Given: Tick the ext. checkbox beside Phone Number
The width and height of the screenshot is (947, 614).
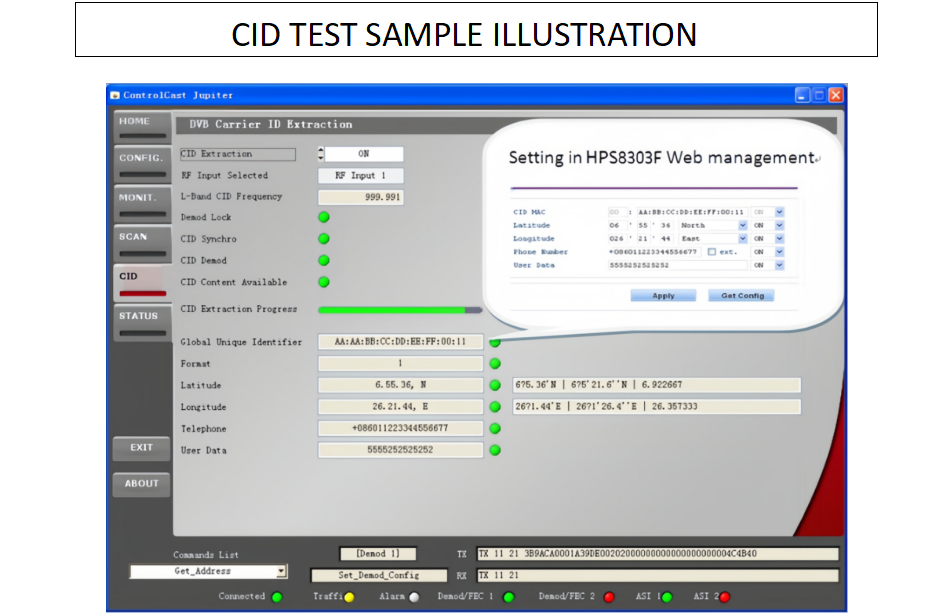Looking at the screenshot, I should (712, 252).
